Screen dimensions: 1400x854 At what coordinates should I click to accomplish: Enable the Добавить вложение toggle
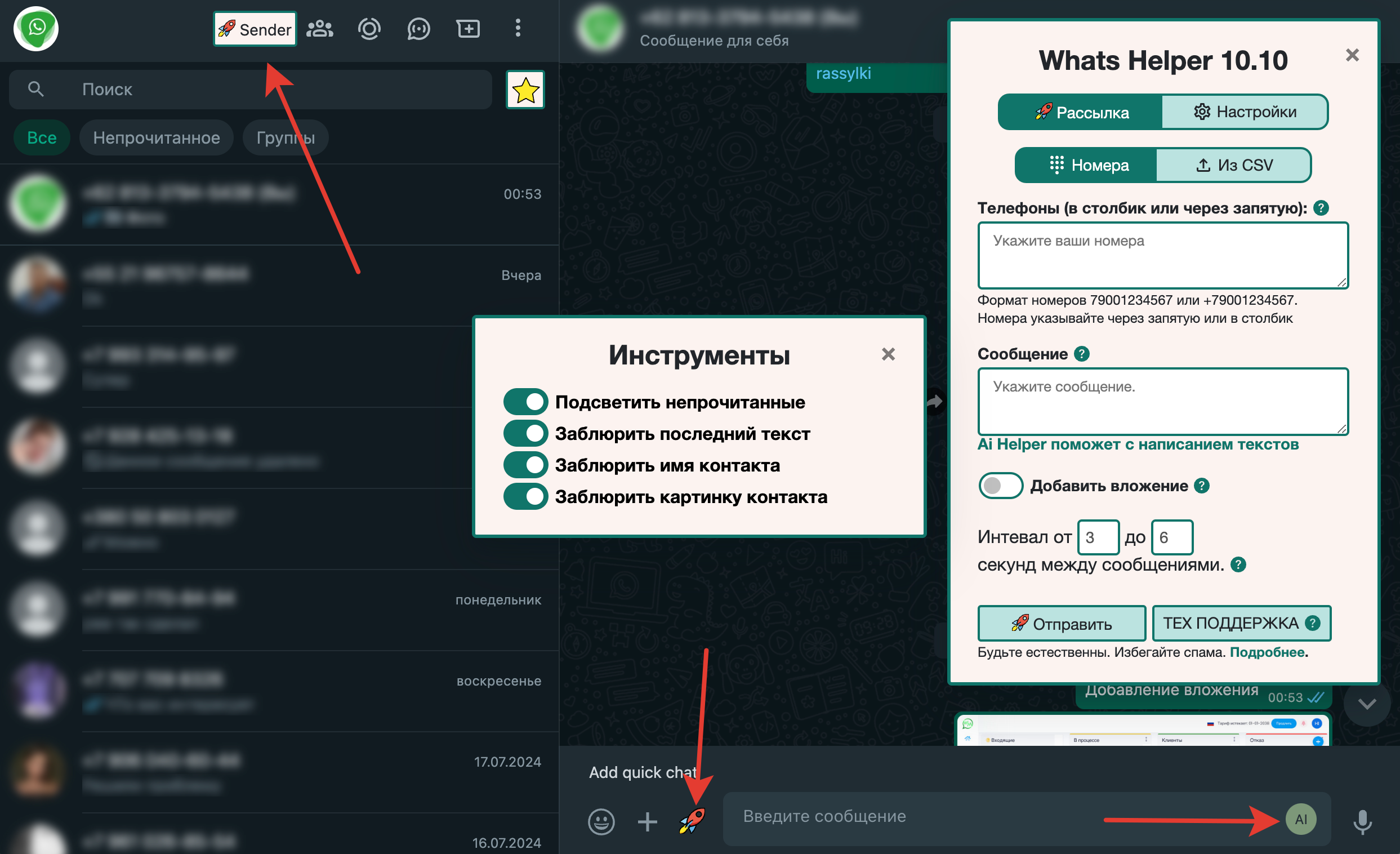(x=1001, y=486)
